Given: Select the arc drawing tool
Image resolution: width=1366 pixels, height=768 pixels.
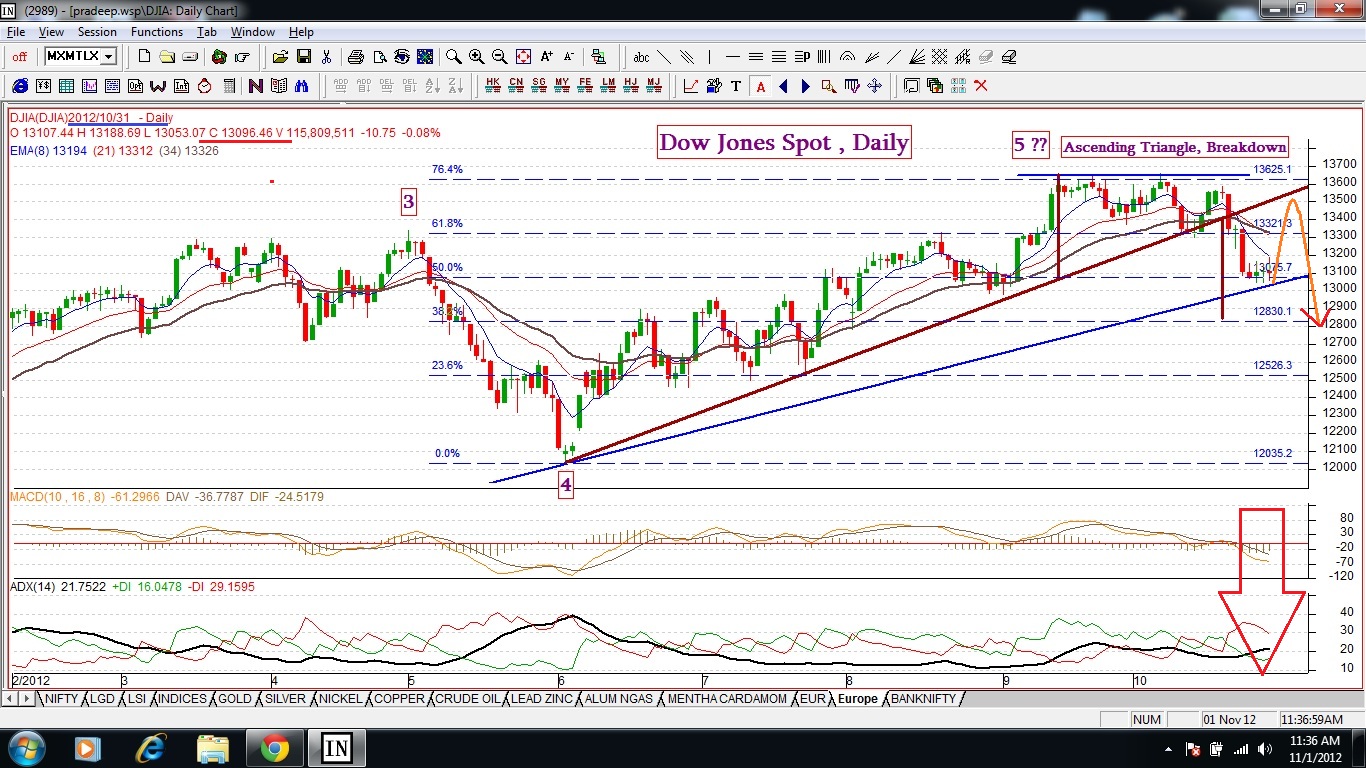Looking at the screenshot, I should 848,57.
